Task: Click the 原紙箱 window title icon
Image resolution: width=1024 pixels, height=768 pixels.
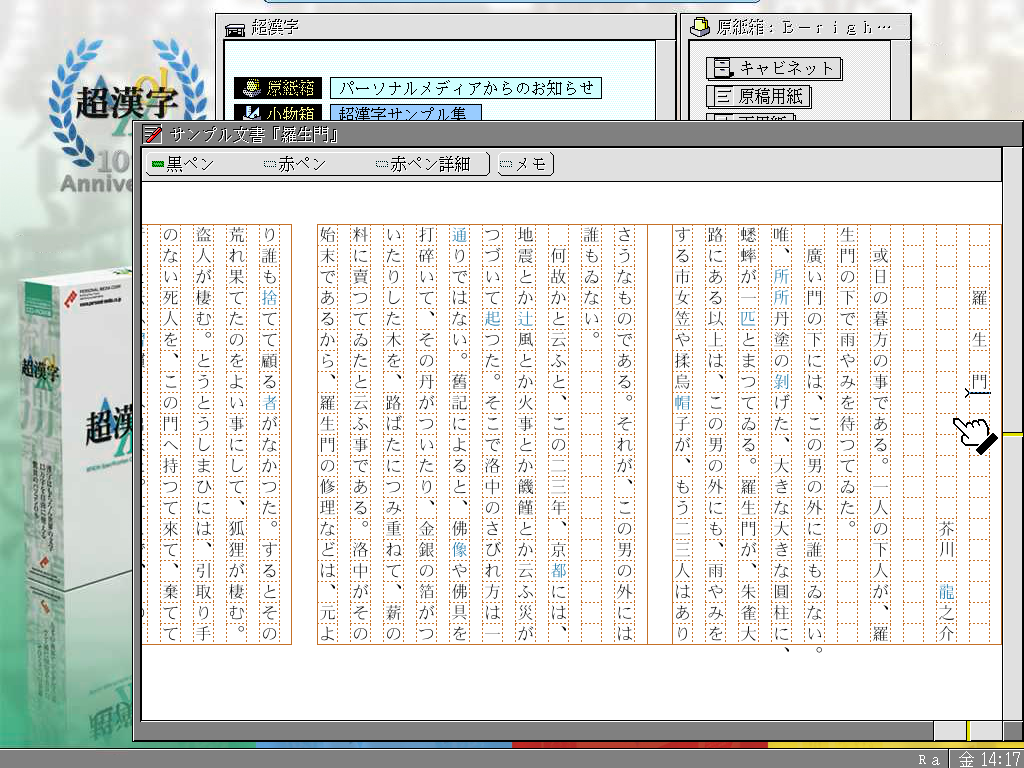Action: (x=701, y=28)
